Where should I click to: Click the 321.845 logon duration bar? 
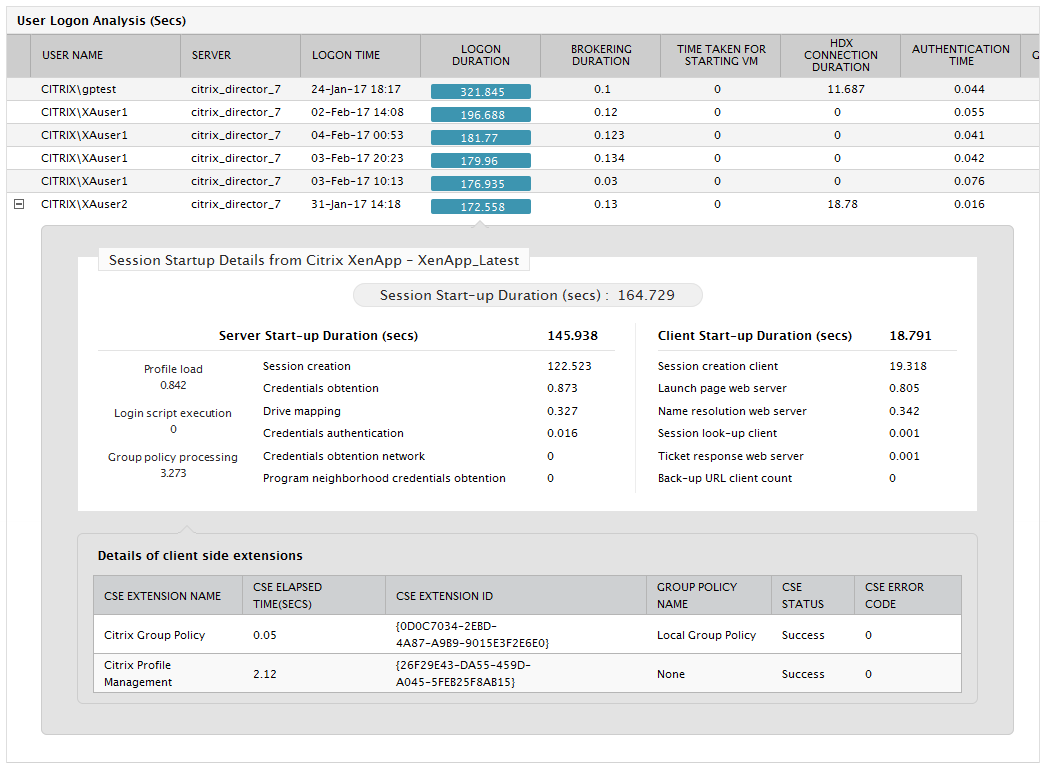point(481,92)
